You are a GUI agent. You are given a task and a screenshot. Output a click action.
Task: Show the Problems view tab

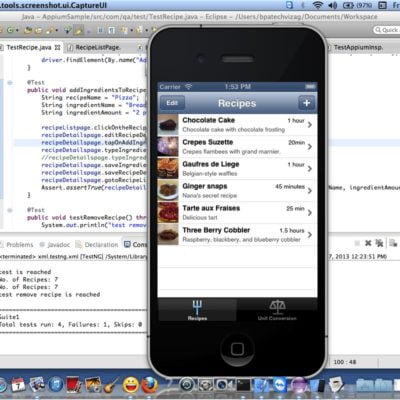[x=17, y=245]
